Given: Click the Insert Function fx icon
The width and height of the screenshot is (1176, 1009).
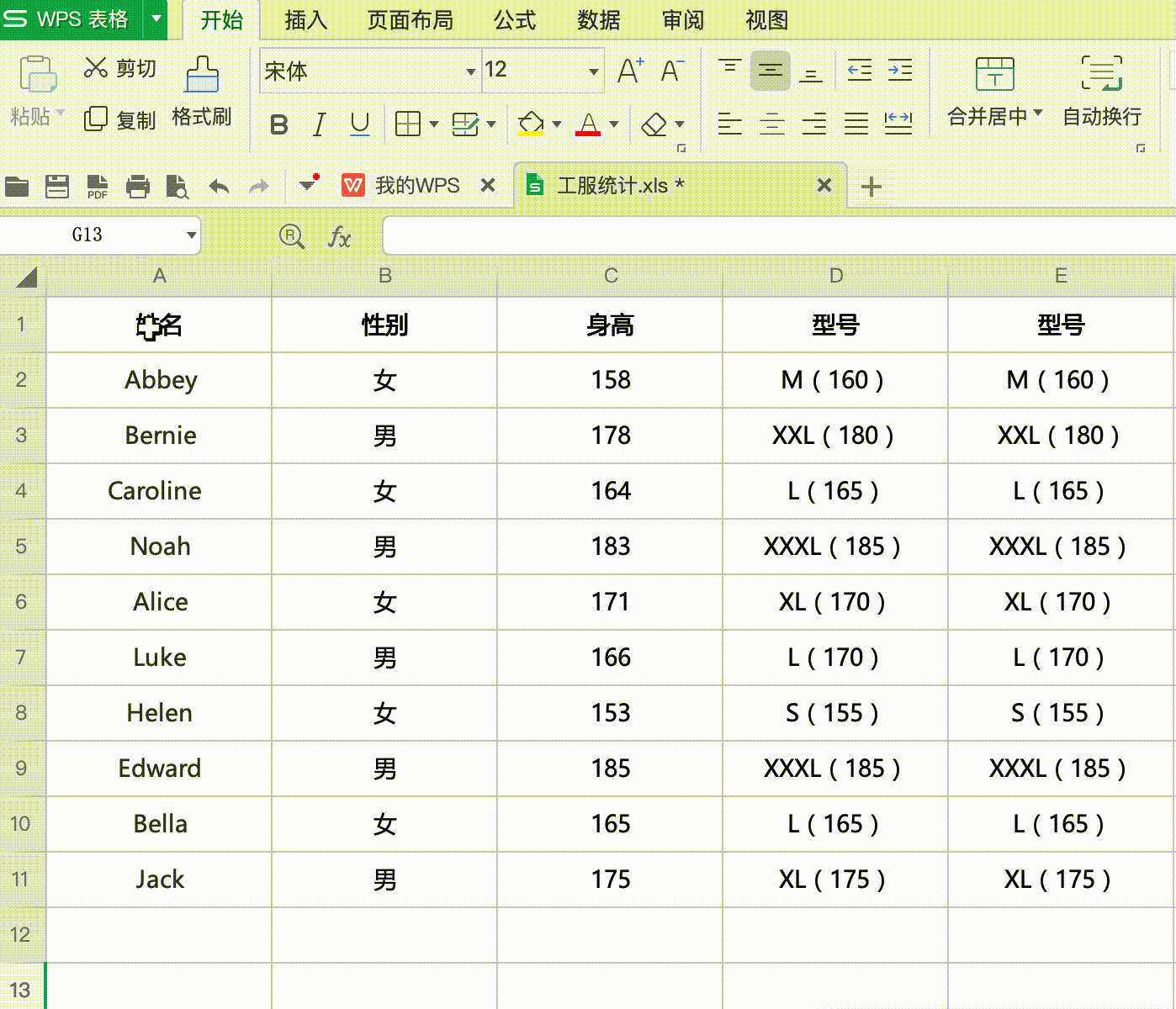Looking at the screenshot, I should click(x=339, y=237).
